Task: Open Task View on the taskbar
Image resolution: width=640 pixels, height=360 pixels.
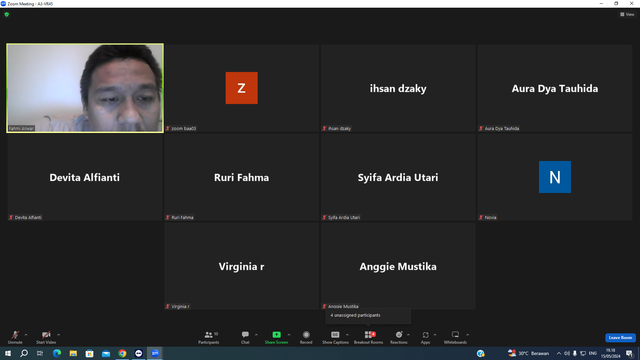Action: click(x=40, y=353)
